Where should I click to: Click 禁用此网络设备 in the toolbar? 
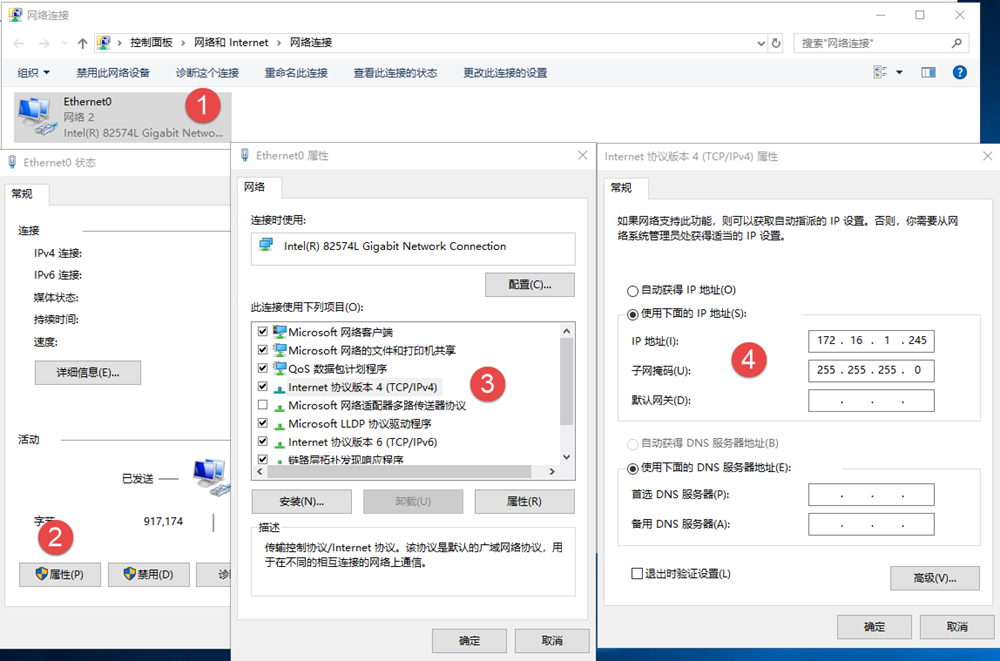pyautogui.click(x=113, y=73)
